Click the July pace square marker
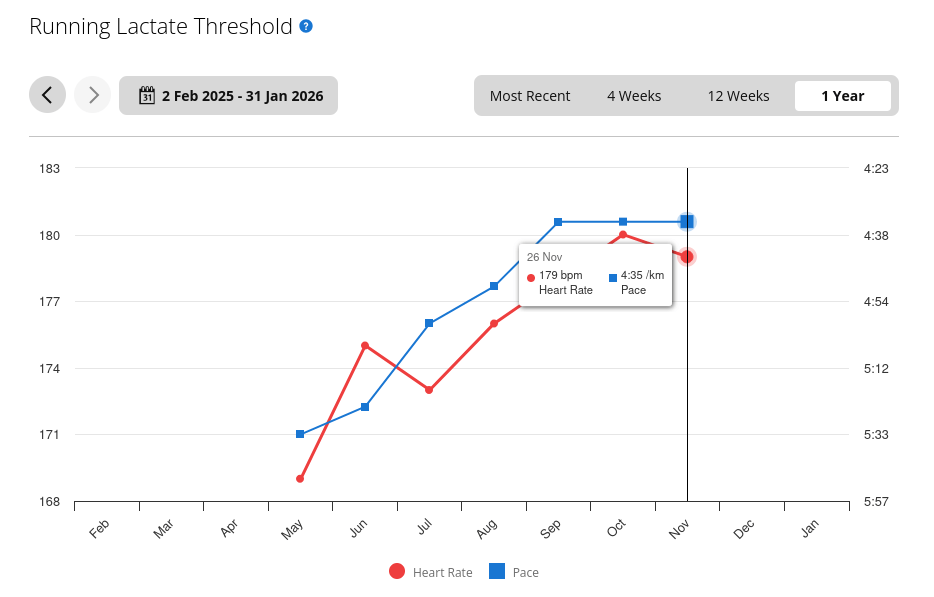The height and width of the screenshot is (597, 934). (429, 323)
